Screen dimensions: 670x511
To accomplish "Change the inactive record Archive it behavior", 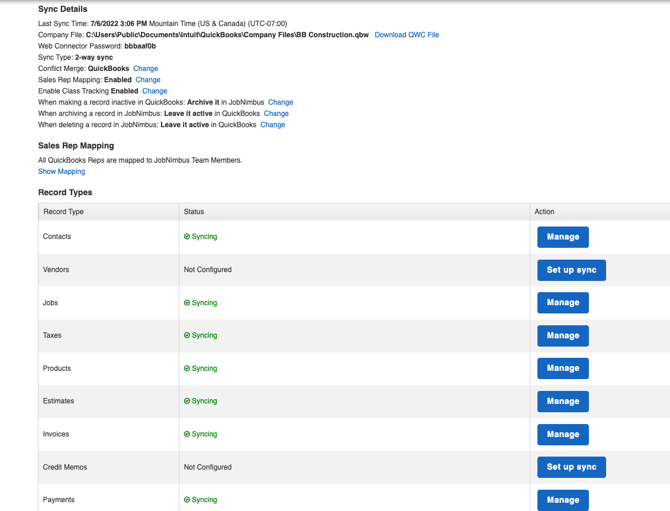I will tap(280, 102).
